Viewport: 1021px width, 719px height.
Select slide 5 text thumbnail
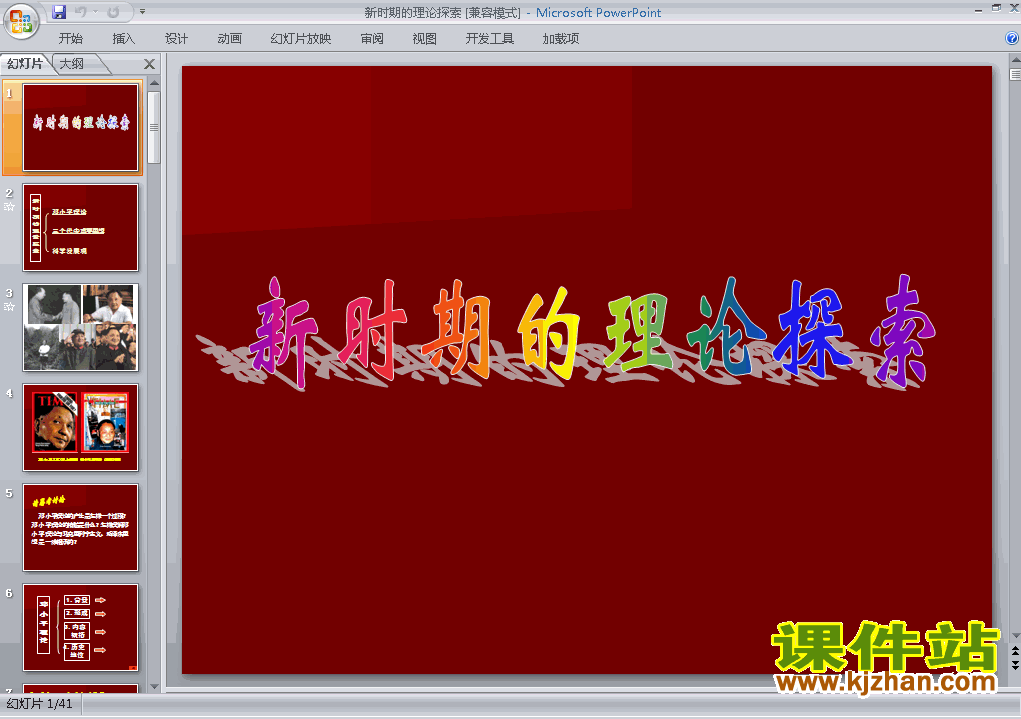[81, 528]
